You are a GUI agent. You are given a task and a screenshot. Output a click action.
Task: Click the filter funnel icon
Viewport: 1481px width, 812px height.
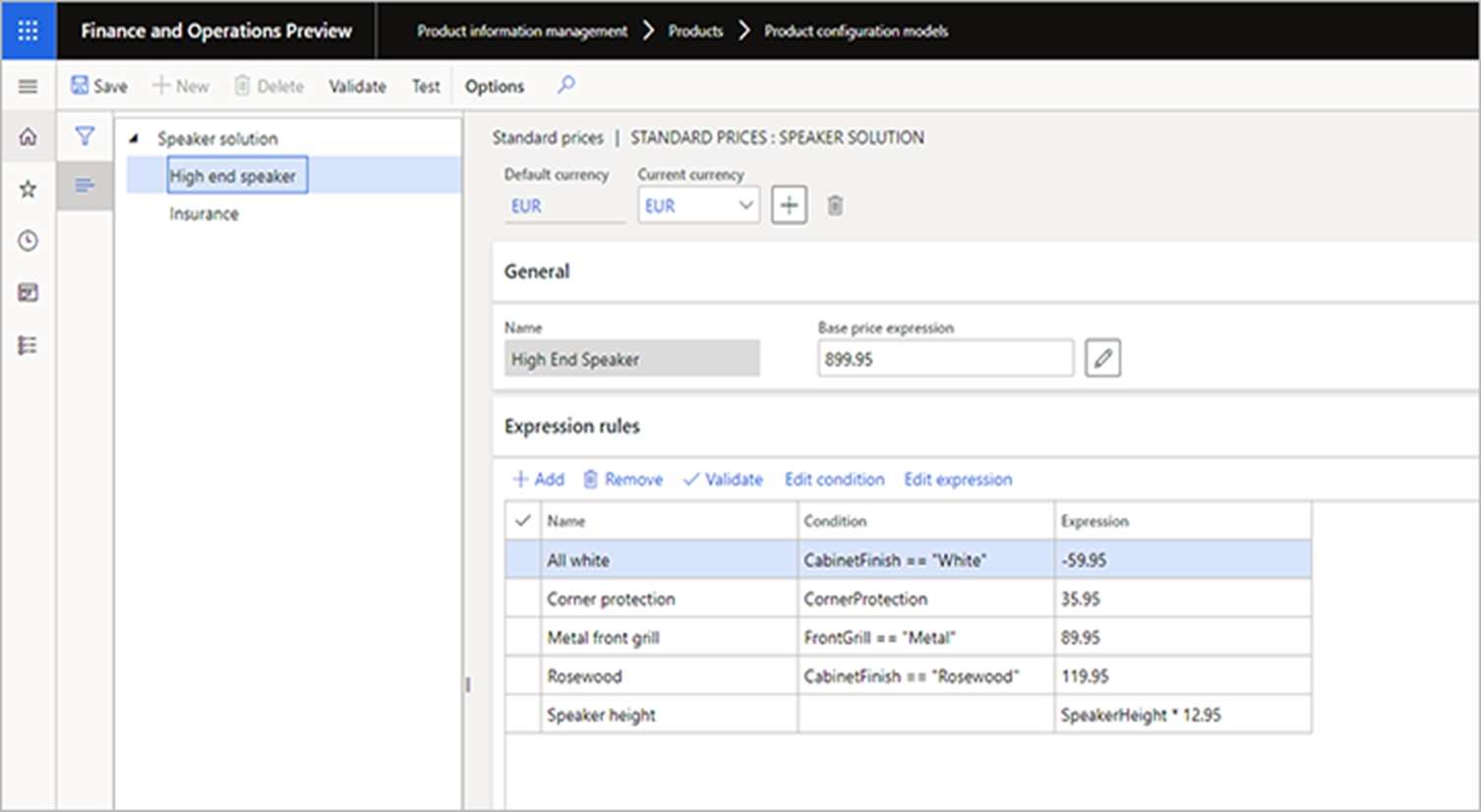pyautogui.click(x=85, y=137)
